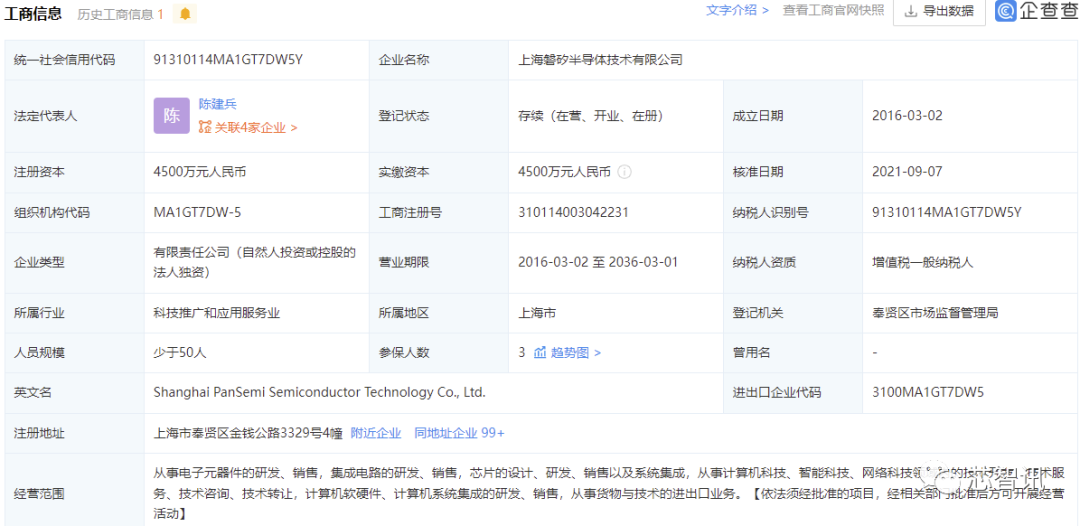Viewport: 1080px width, 526px height.
Task: Open 同地址企业 99+ link
Action: click(460, 433)
